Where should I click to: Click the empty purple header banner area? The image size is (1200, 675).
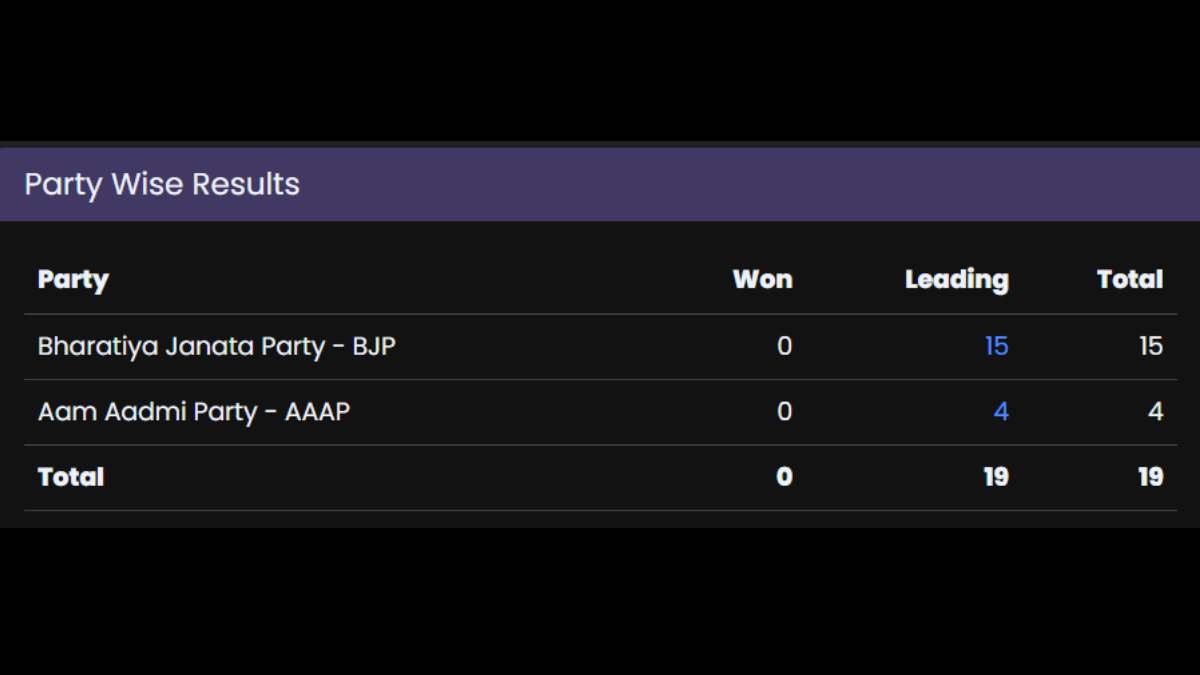[750, 185]
